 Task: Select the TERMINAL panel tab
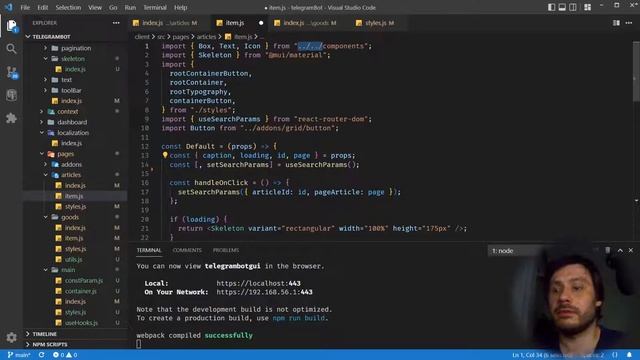[149, 250]
